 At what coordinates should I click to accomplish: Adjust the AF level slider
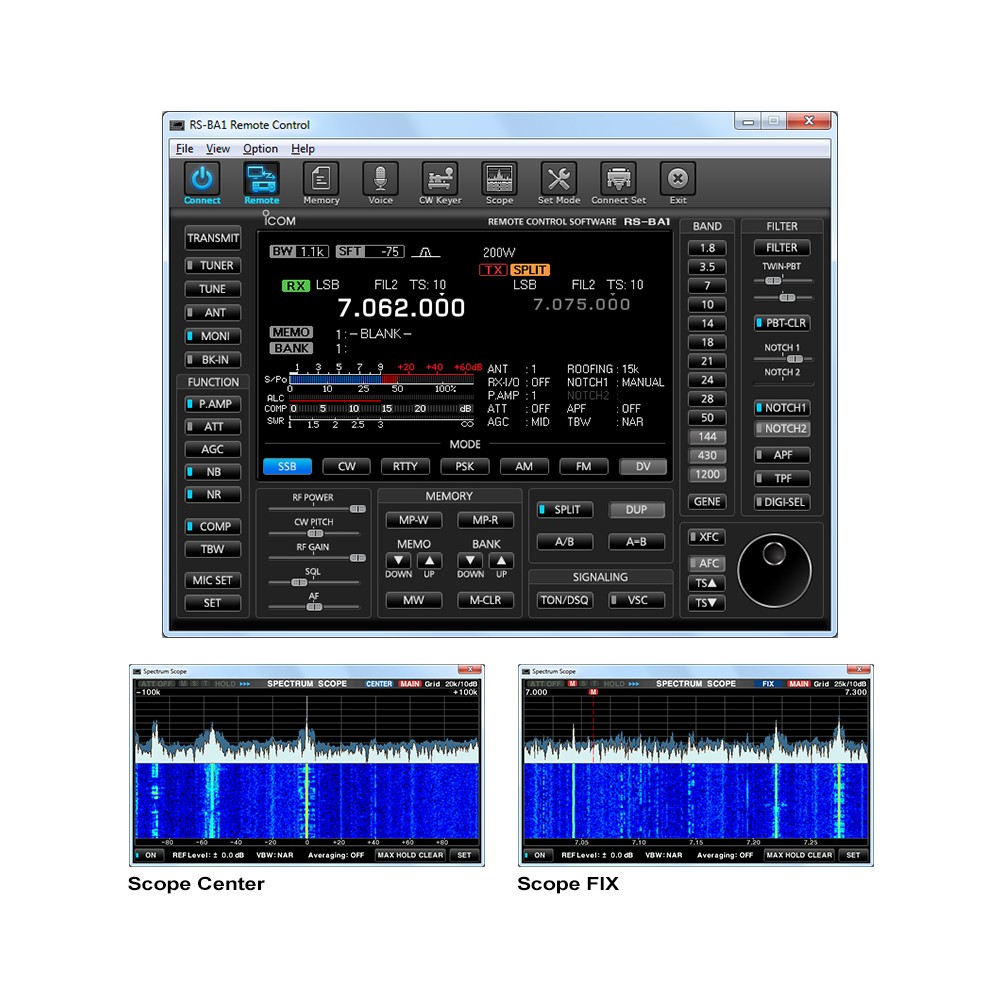click(315, 606)
